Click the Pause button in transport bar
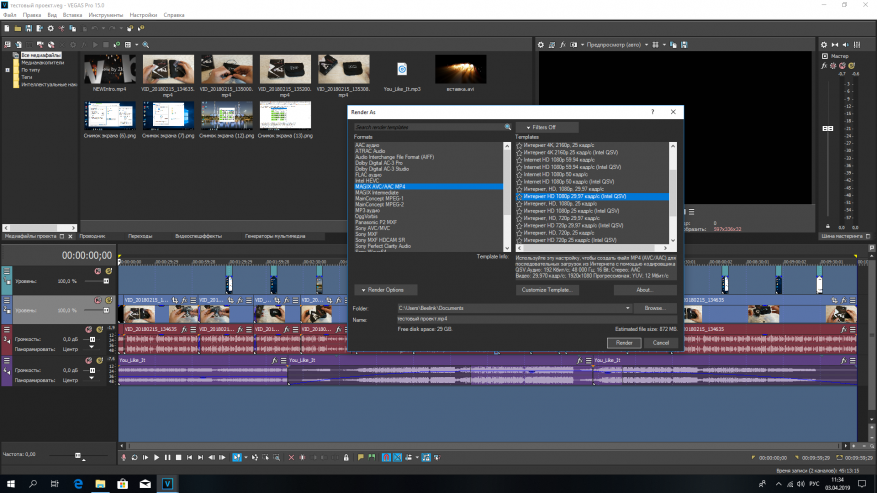 (x=168, y=457)
